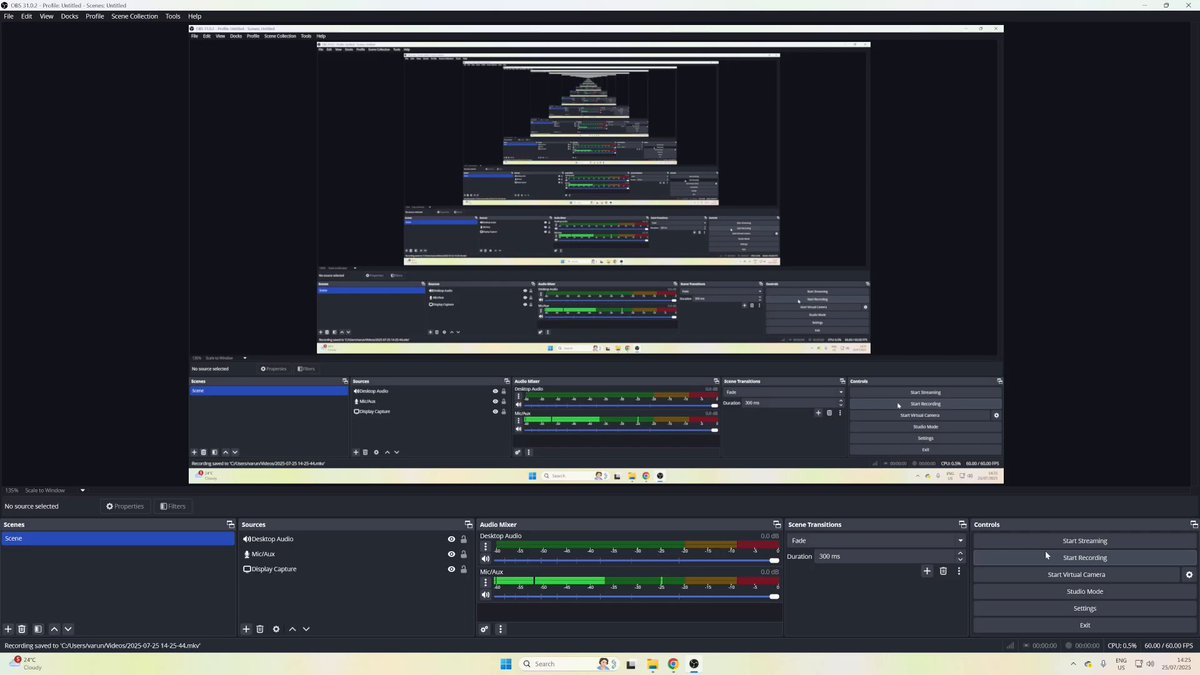This screenshot has height=675, width=1200.
Task: Open transition properties three-dot menu
Action: point(959,571)
